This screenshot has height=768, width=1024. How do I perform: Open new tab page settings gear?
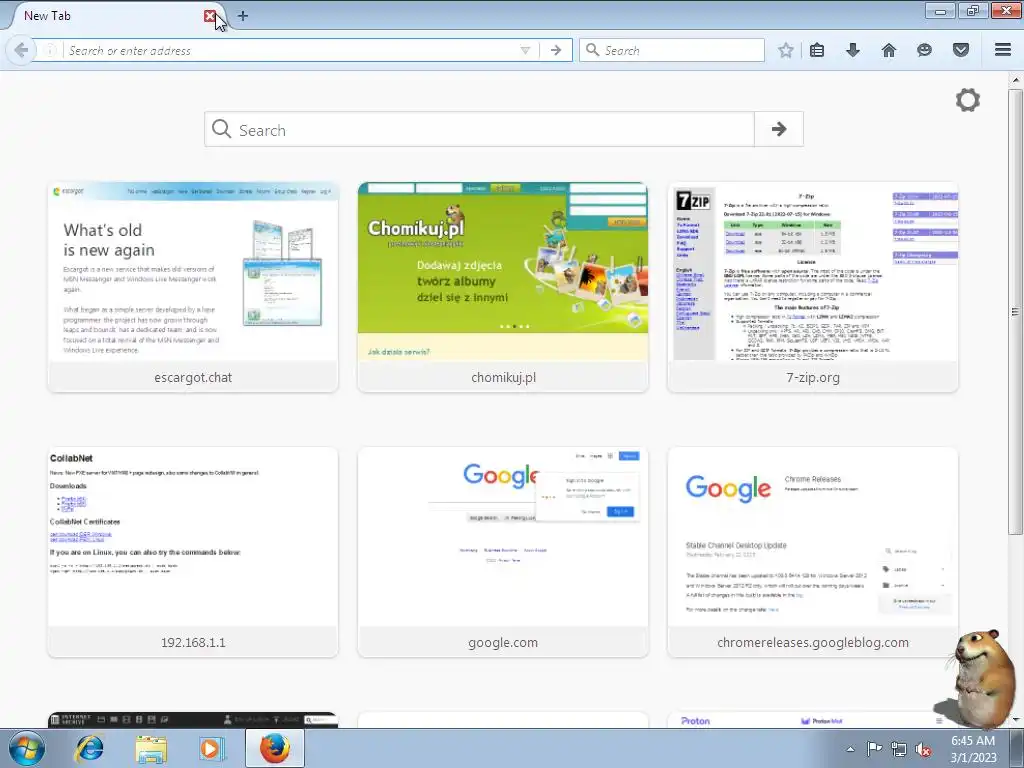[x=968, y=100]
